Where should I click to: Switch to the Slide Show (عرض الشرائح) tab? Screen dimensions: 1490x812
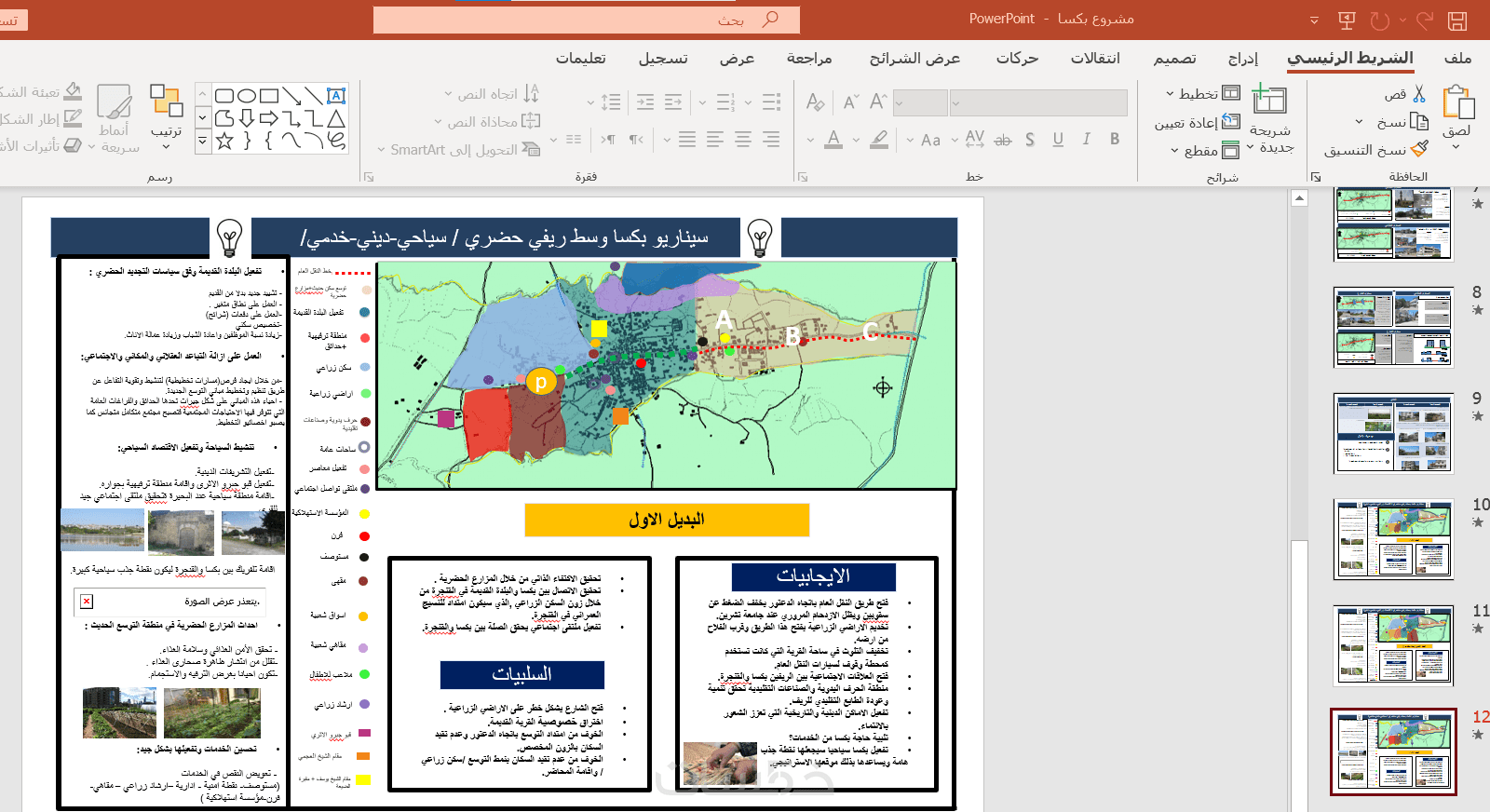coord(914,59)
